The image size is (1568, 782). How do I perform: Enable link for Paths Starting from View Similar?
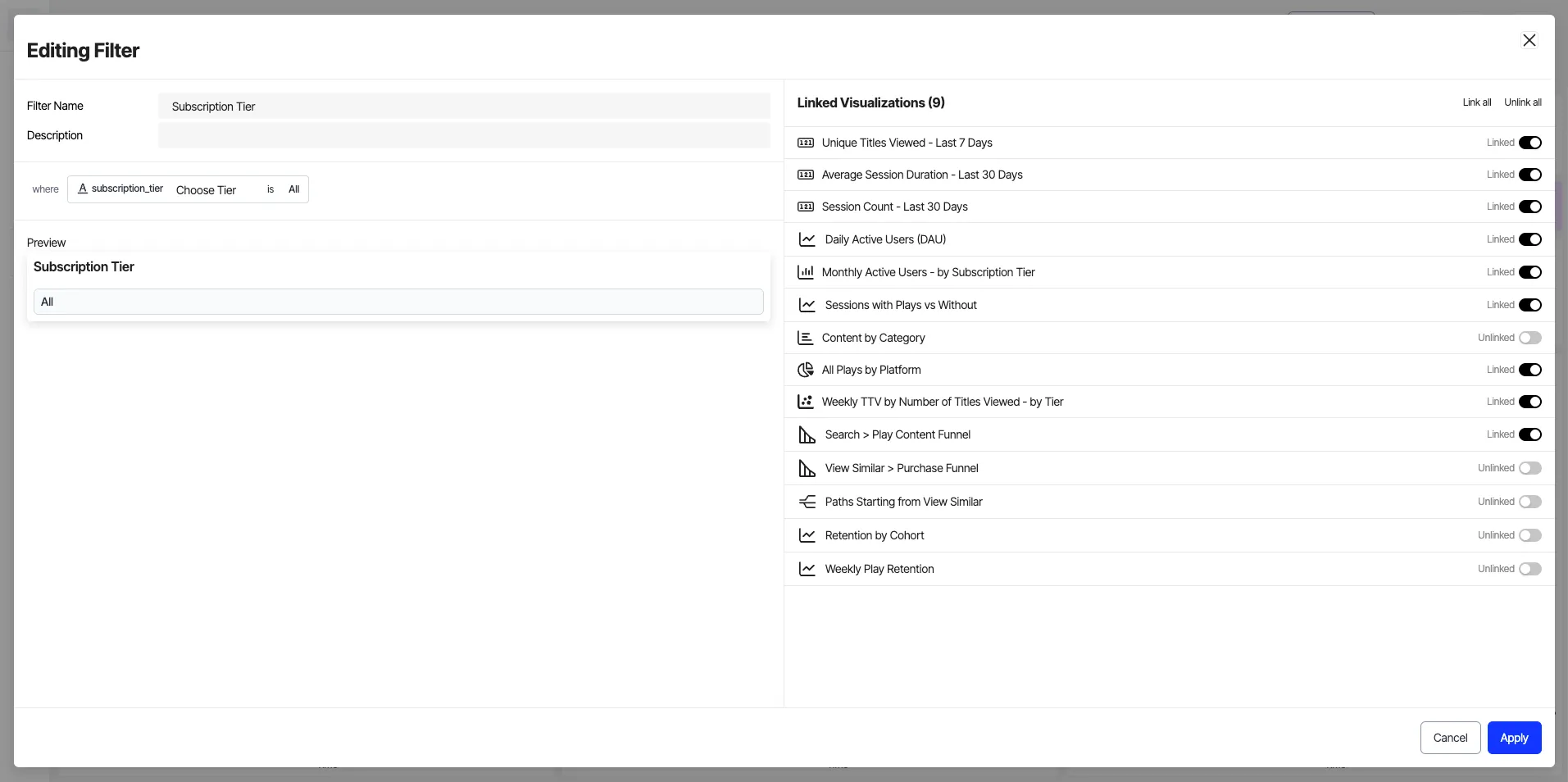click(1530, 502)
